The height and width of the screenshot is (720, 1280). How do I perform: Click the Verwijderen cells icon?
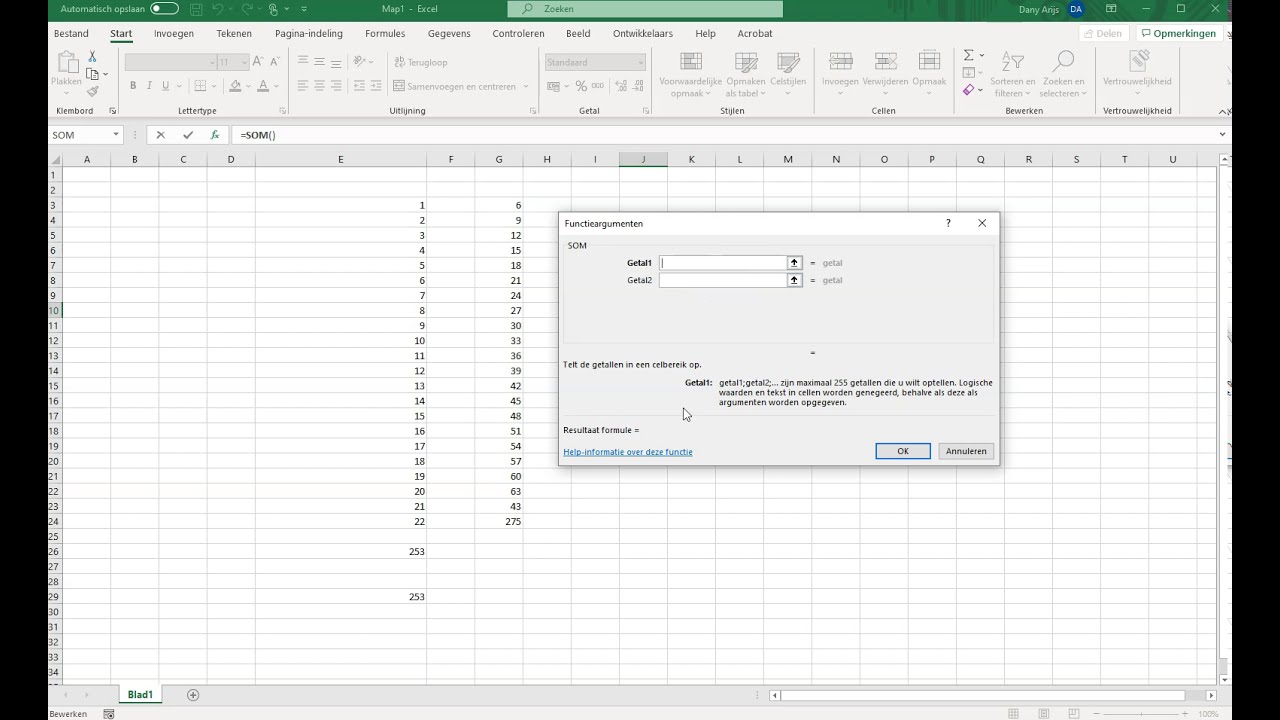point(885,63)
